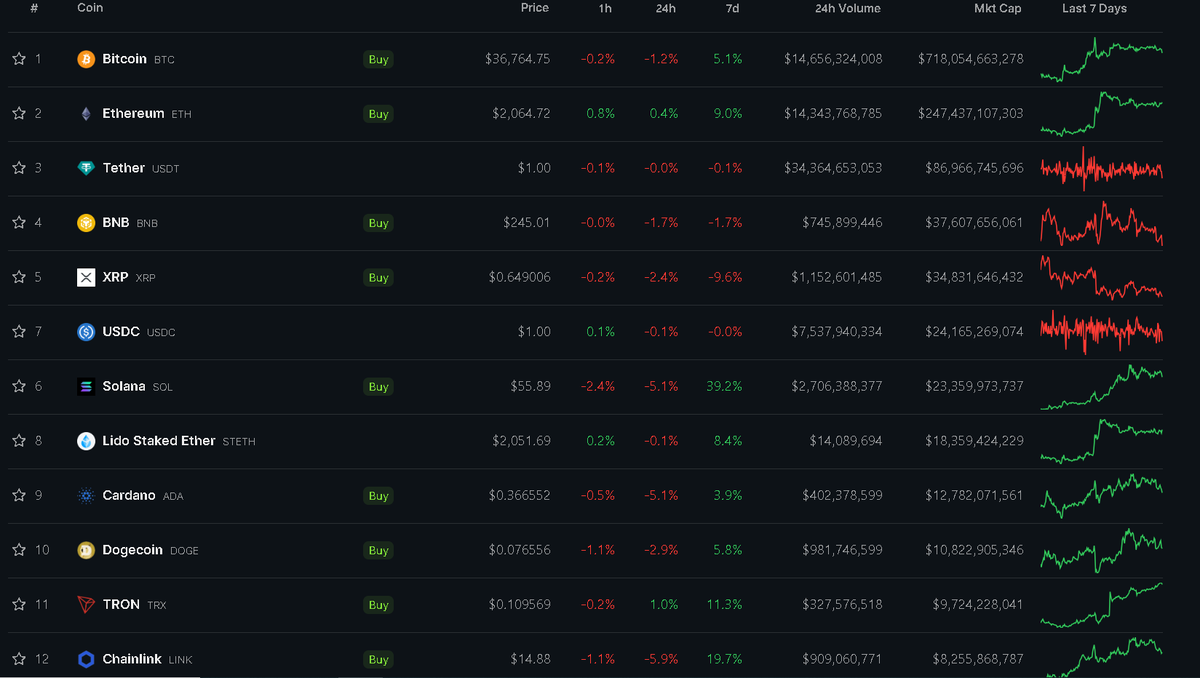Screen dimensions: 1200x678
Task: Toggle favorite star for BNB
Action: 18,222
